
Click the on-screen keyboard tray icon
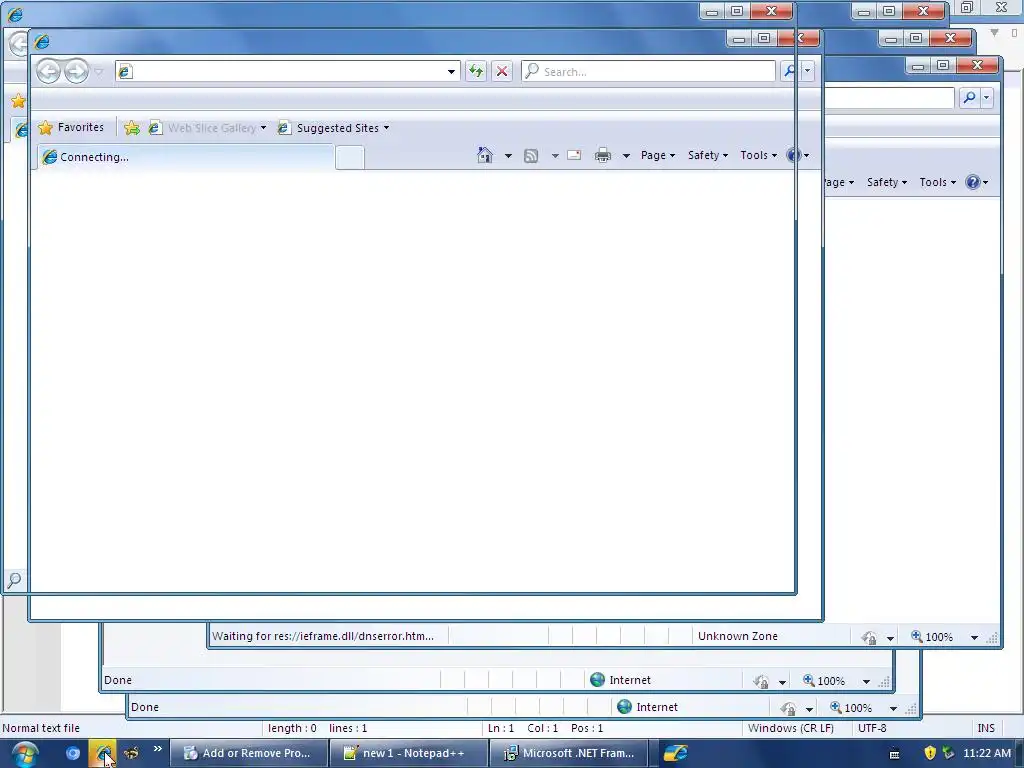point(895,754)
